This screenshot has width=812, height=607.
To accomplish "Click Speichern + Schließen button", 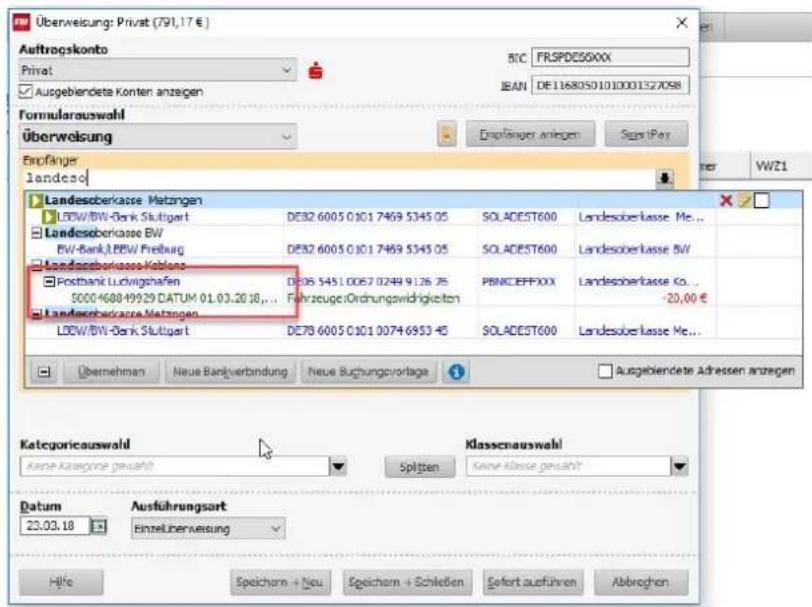I will pos(407,582).
